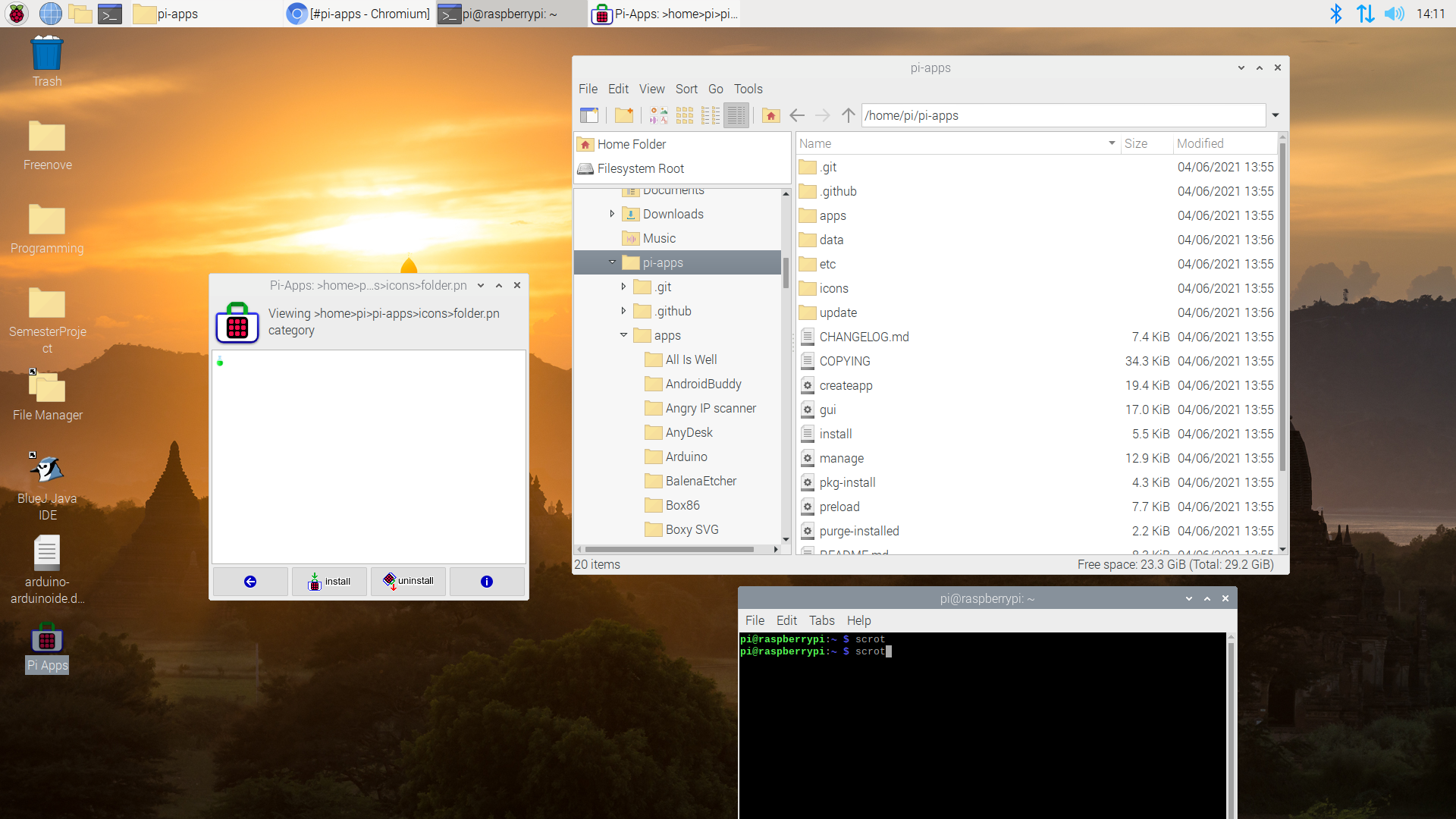Select the Pi Apps desktop icon
Screen dimensions: 1456x819
tap(47, 648)
